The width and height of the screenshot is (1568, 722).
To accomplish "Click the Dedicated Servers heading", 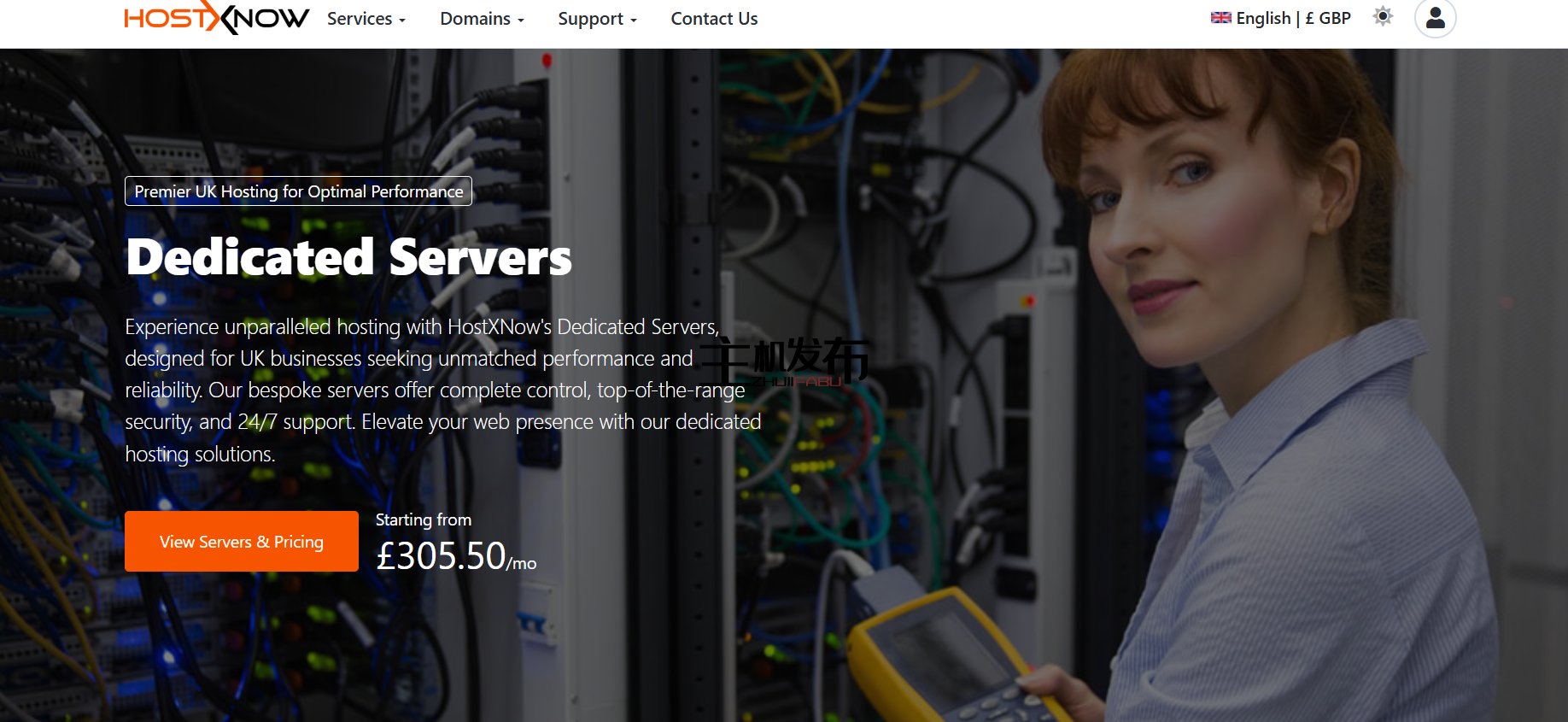I will 348,257.
